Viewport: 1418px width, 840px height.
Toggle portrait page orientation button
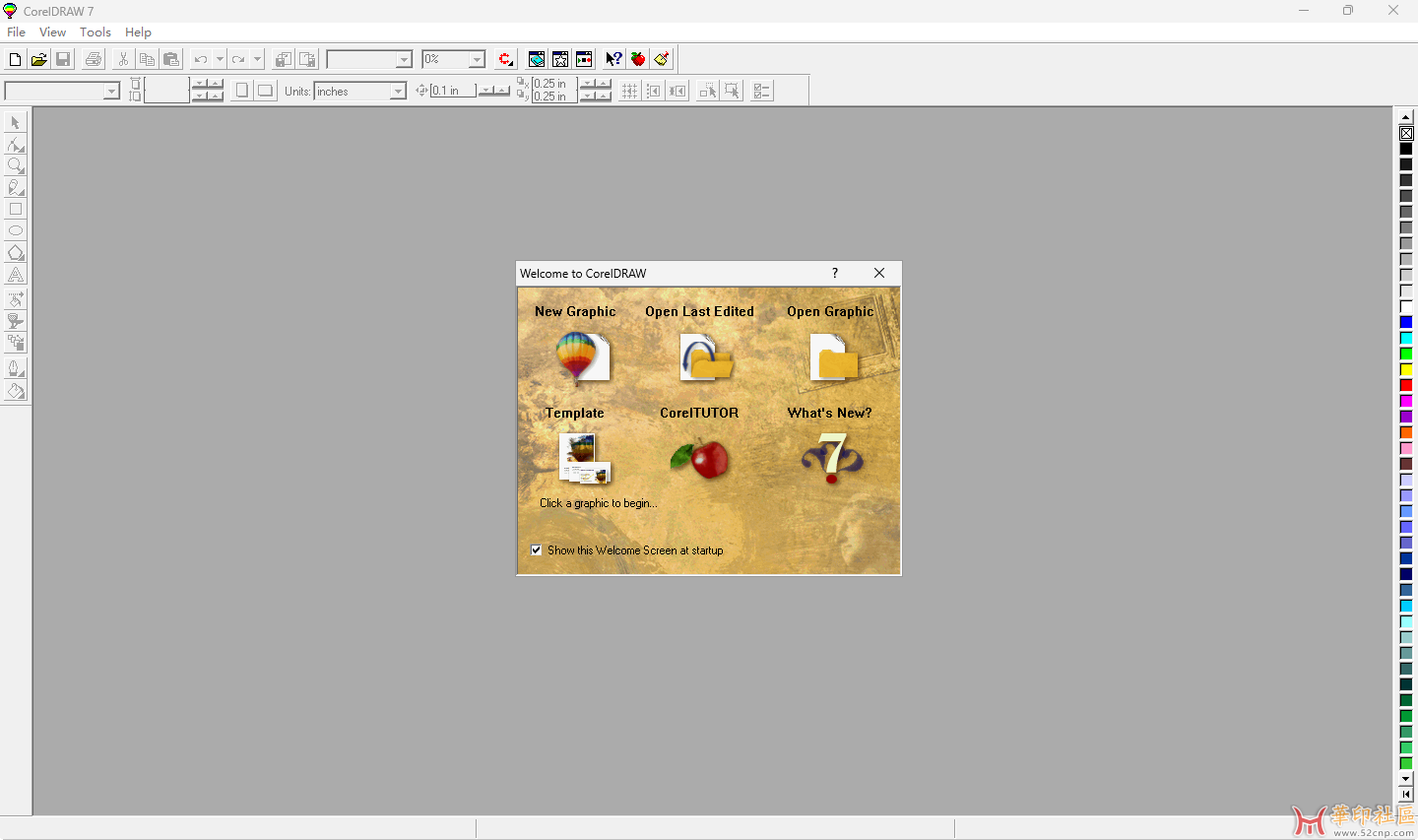coord(242,91)
